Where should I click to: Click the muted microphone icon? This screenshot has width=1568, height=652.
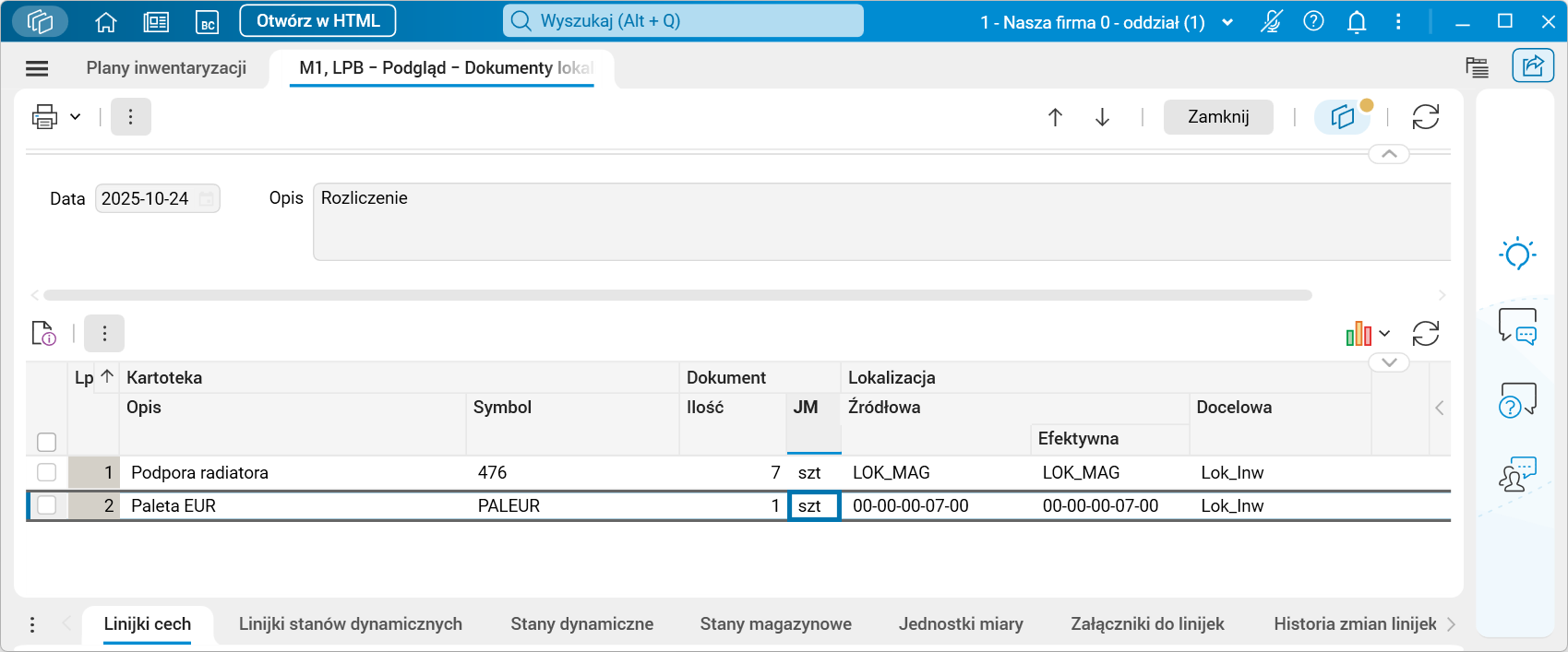[1272, 21]
